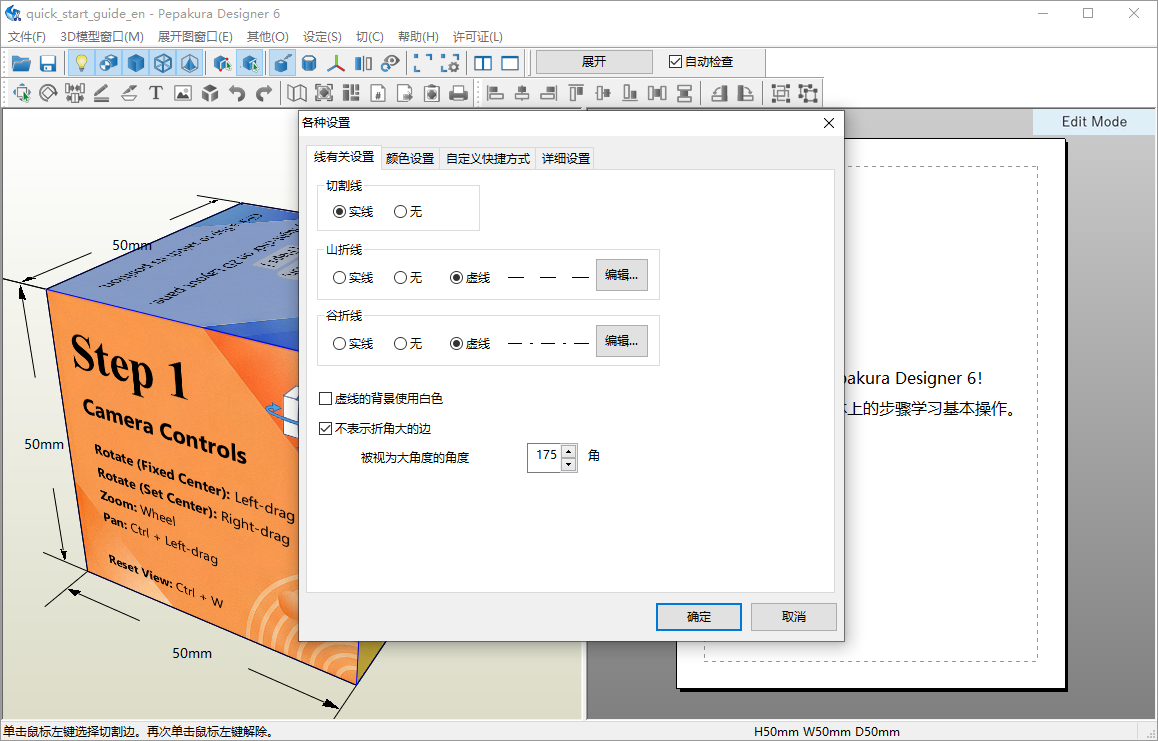Click the Redo arrow icon
The width and height of the screenshot is (1158, 741).
tap(264, 92)
